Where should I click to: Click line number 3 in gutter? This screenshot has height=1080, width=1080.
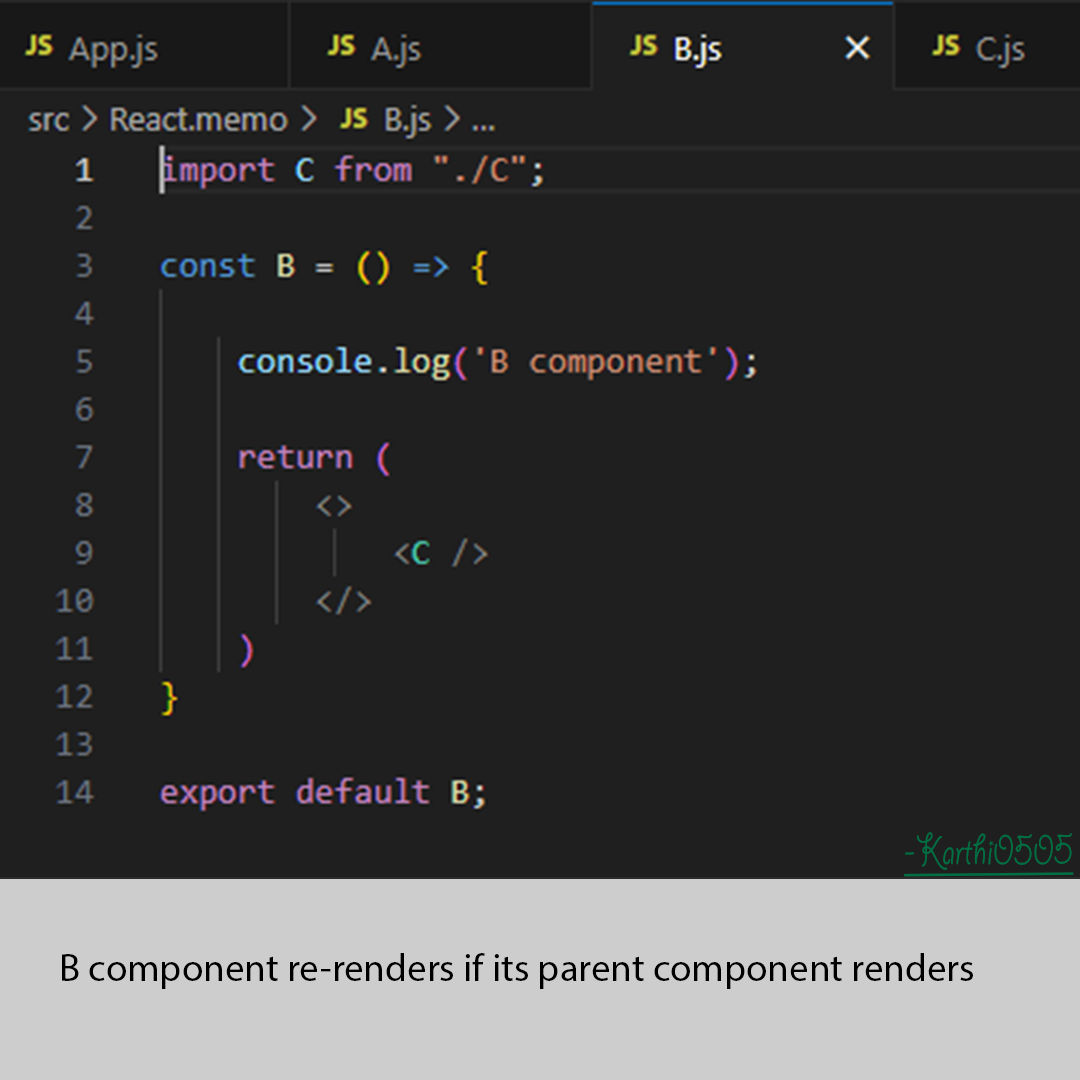click(x=84, y=266)
